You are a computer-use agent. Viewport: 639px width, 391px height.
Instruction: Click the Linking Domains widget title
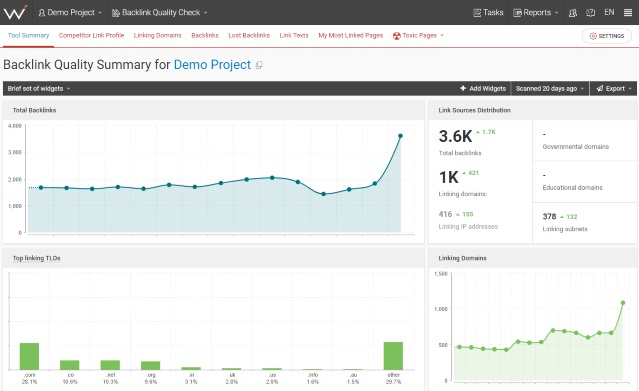click(x=463, y=258)
